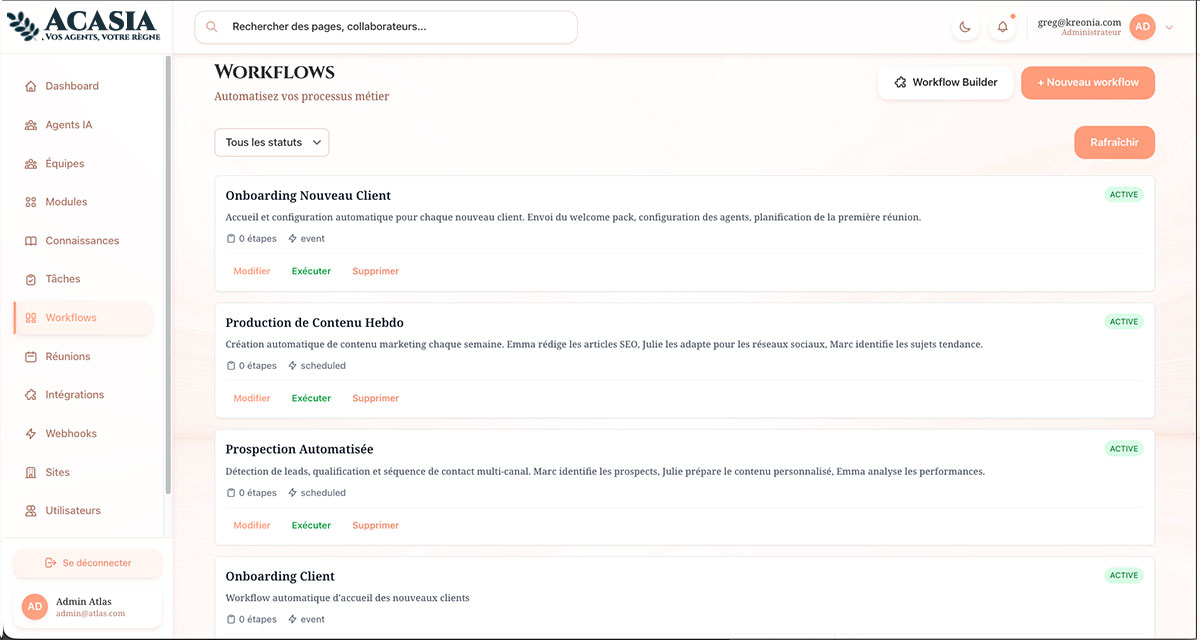Select the Modules grid icon

tap(31, 202)
